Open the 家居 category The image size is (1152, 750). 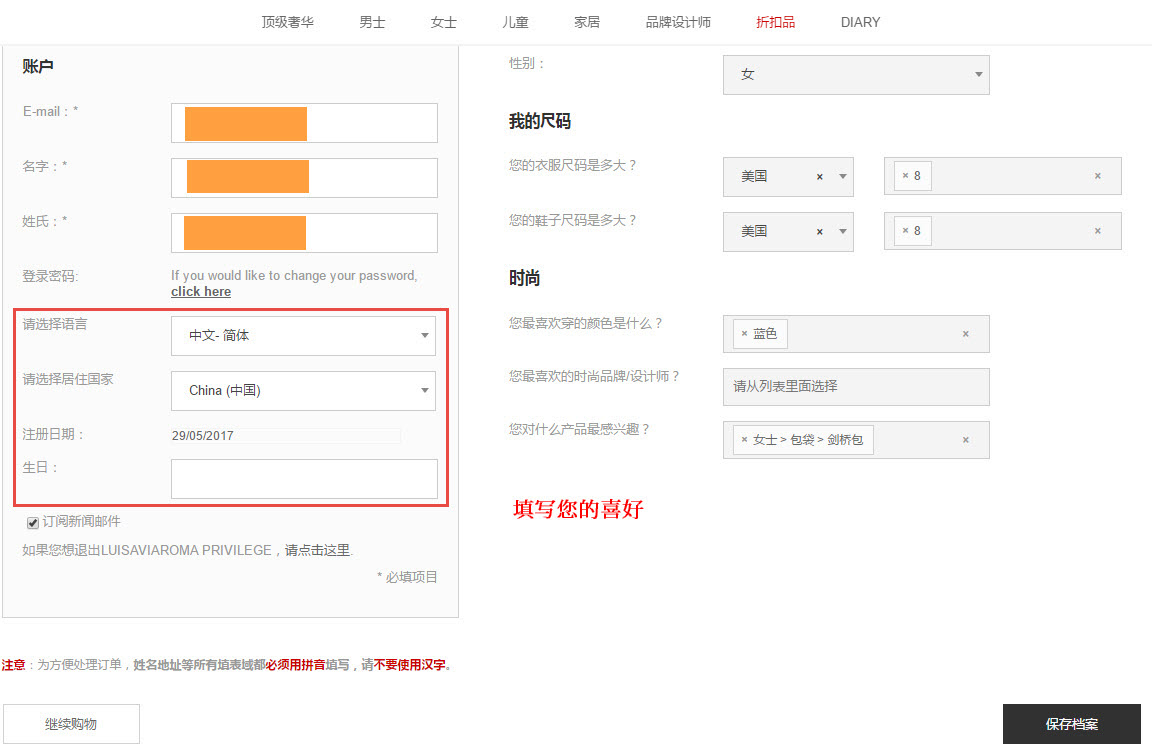click(586, 22)
